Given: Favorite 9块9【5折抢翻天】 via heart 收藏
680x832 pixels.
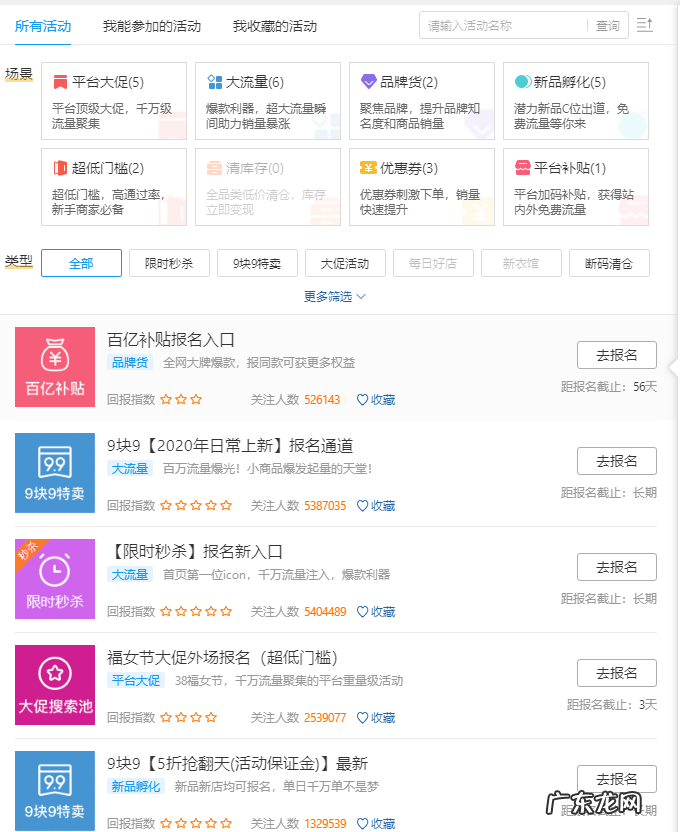Looking at the screenshot, I should [x=376, y=824].
